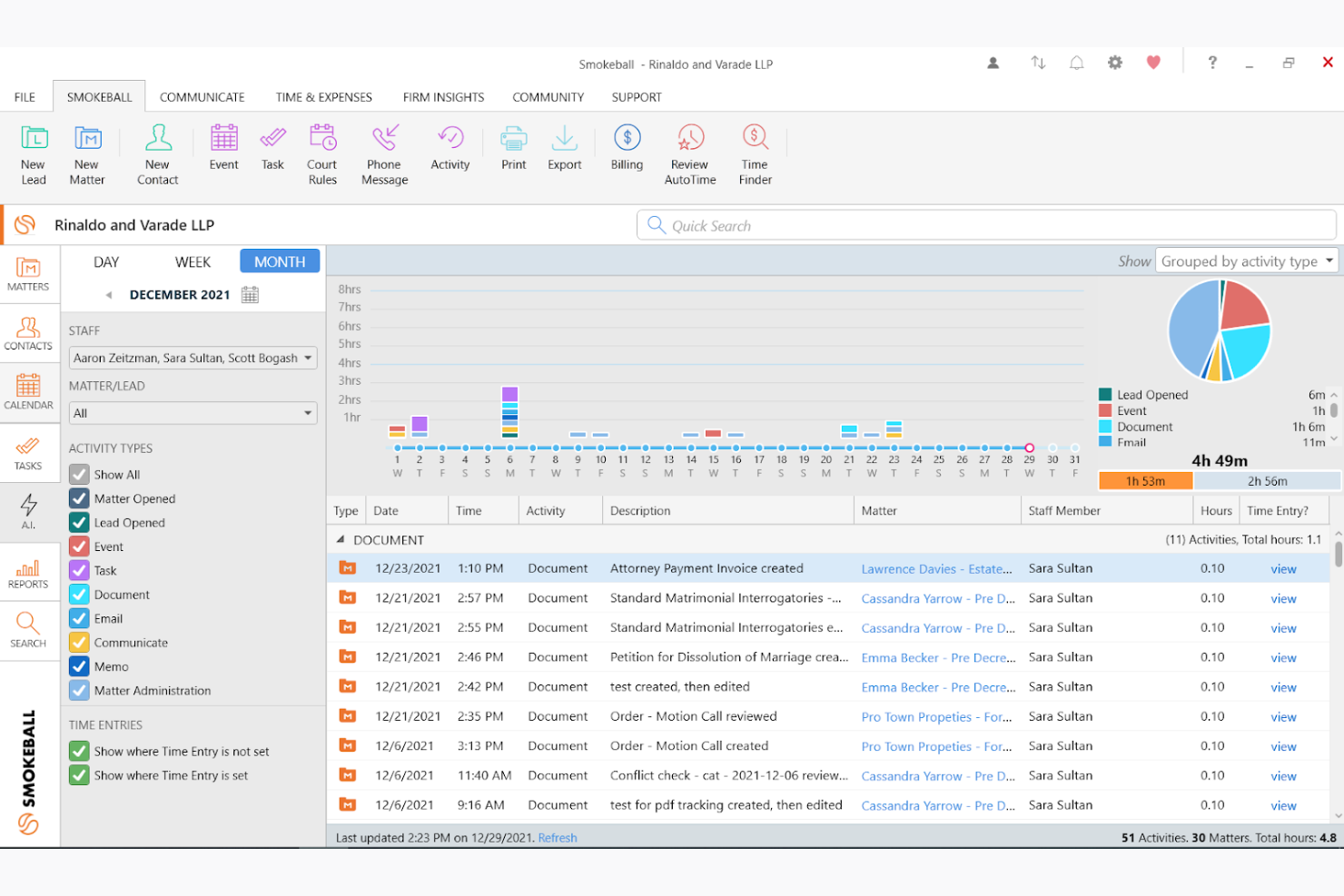Open the Activity toolbar button

click(450, 148)
